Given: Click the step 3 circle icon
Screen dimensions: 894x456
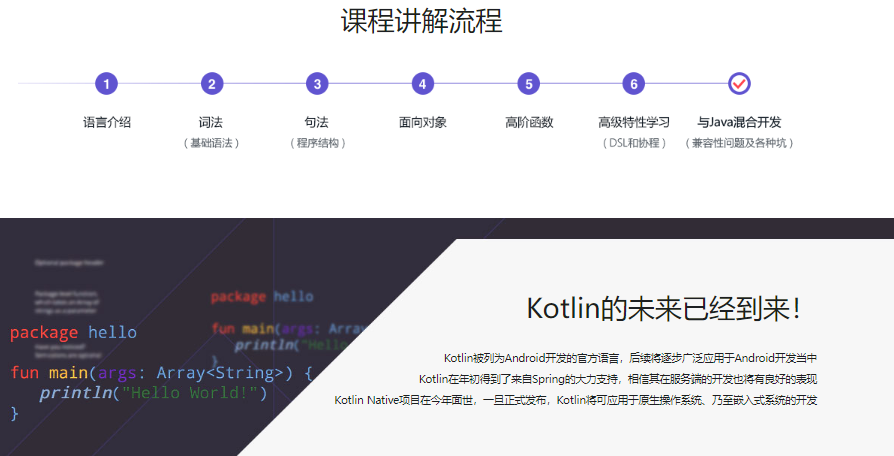Looking at the screenshot, I should pos(318,84).
